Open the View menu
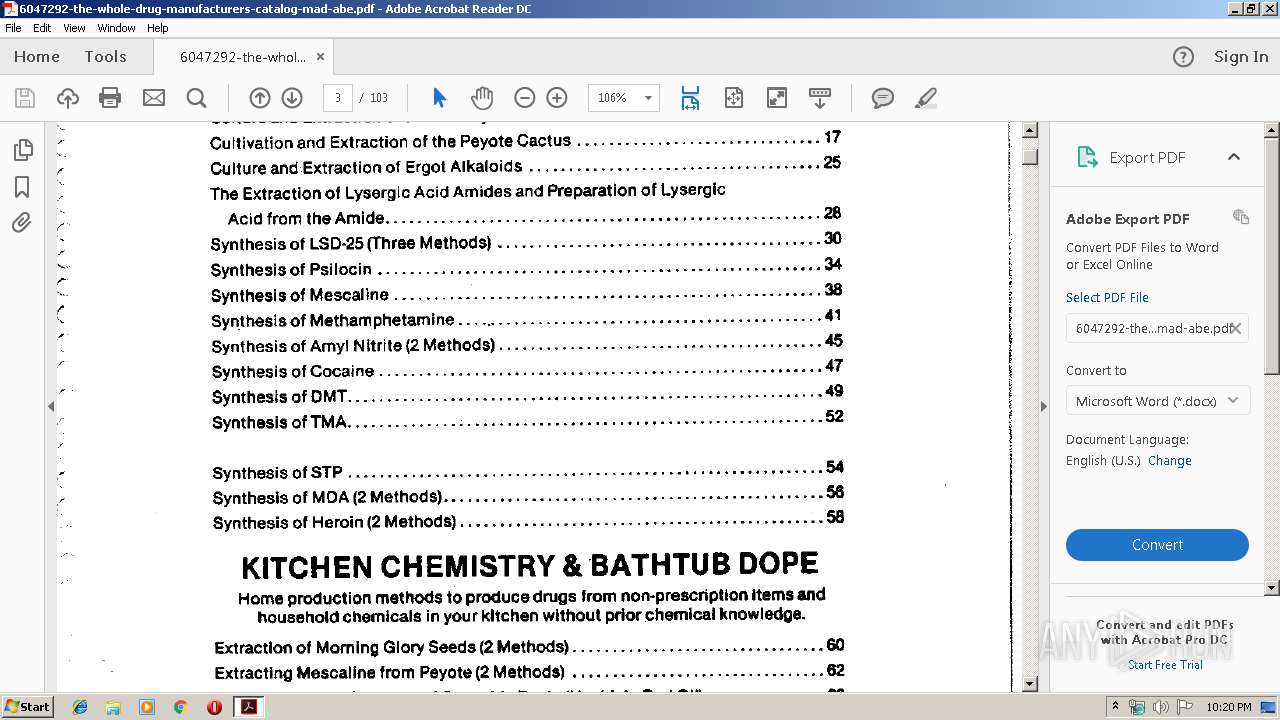This screenshot has width=1280, height=720. click(x=75, y=28)
